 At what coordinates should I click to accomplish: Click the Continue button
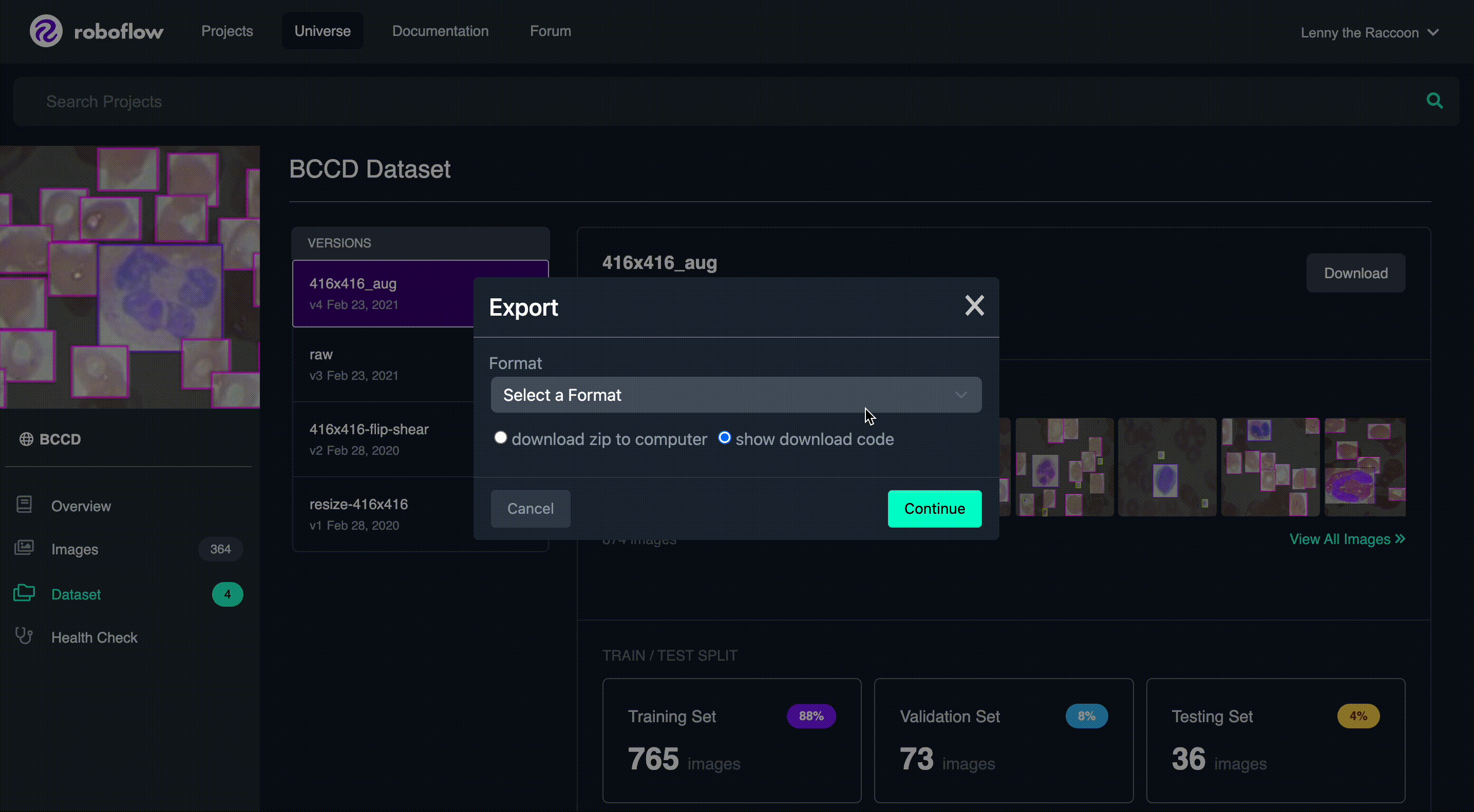[x=934, y=508]
